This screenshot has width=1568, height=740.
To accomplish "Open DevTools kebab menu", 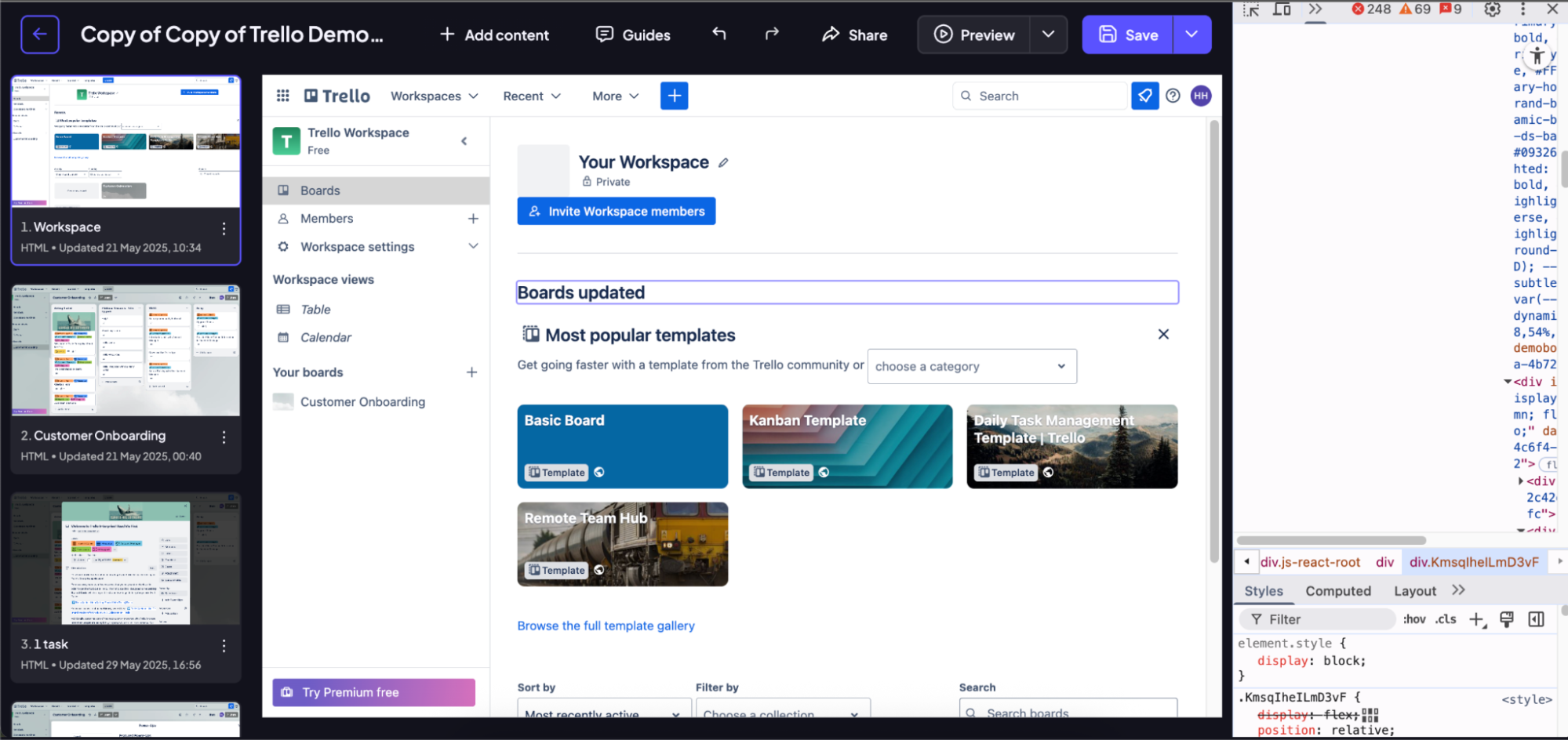I will coord(1523,9).
